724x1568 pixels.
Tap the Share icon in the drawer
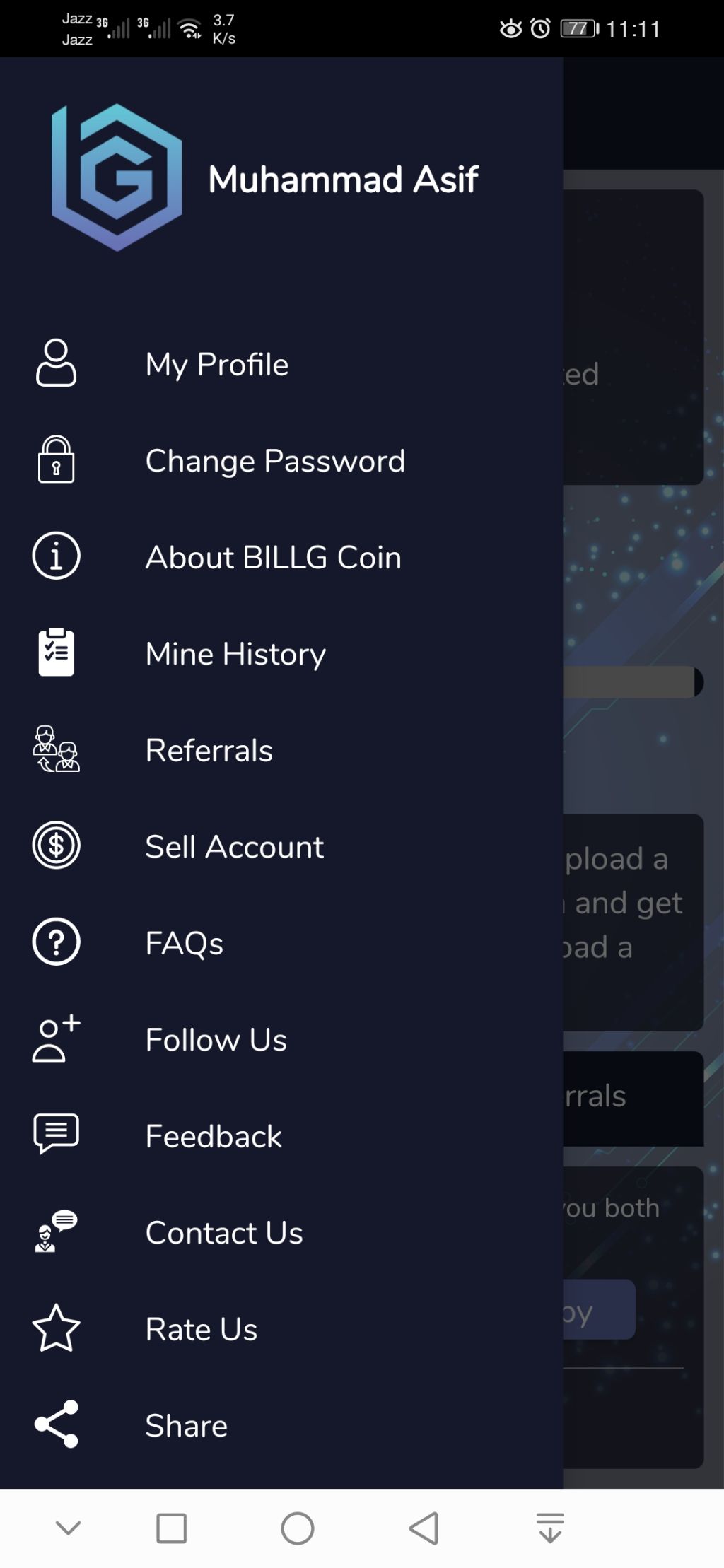coord(56,1424)
